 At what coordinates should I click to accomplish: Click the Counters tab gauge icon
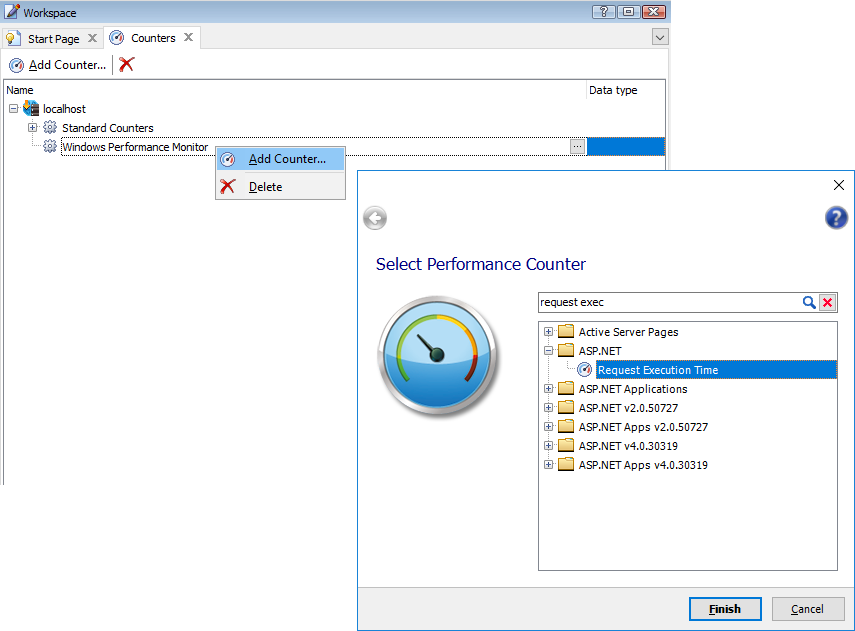117,38
